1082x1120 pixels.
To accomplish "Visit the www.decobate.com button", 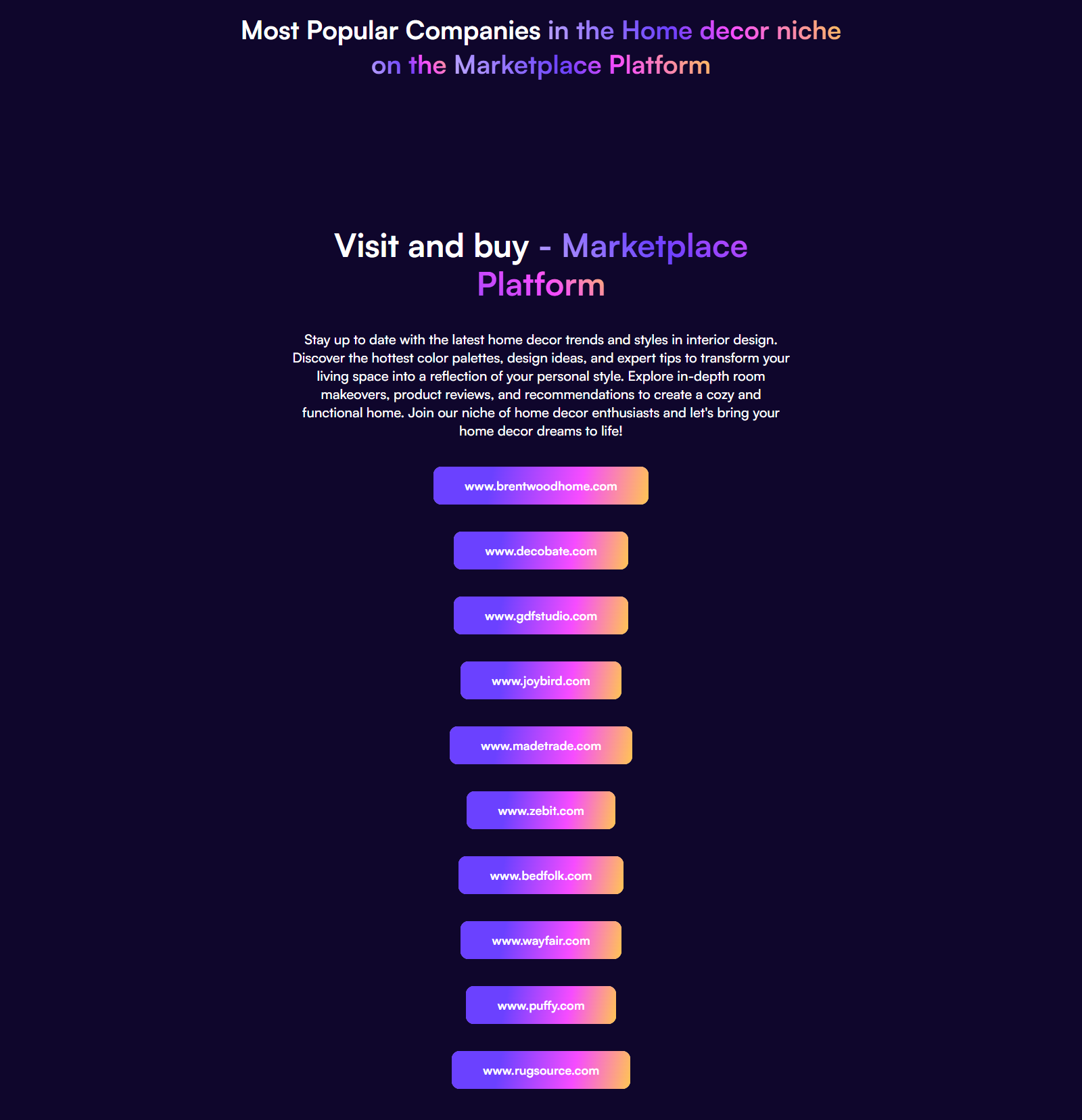I will (x=541, y=551).
